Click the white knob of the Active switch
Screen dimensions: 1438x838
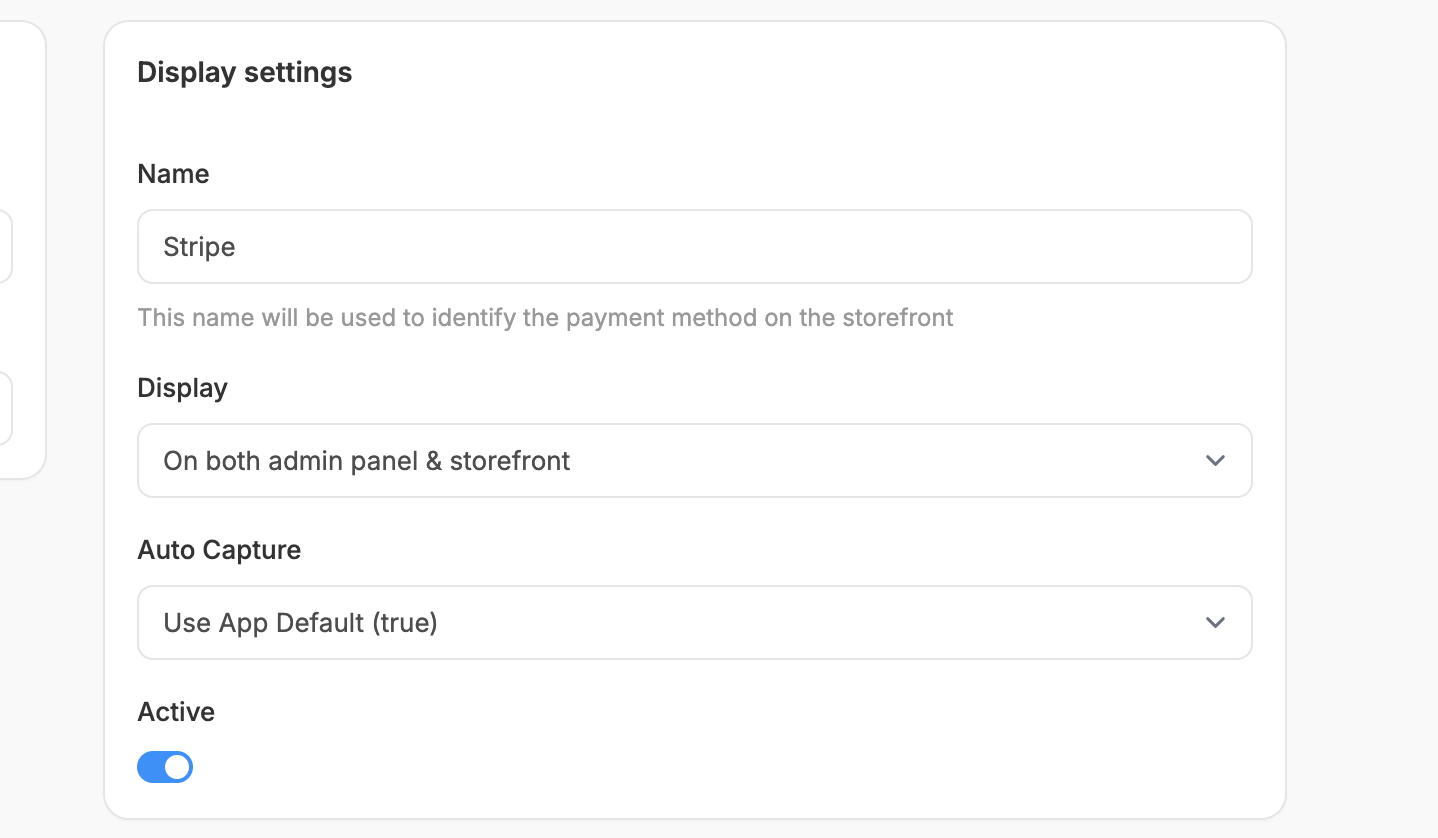point(177,767)
